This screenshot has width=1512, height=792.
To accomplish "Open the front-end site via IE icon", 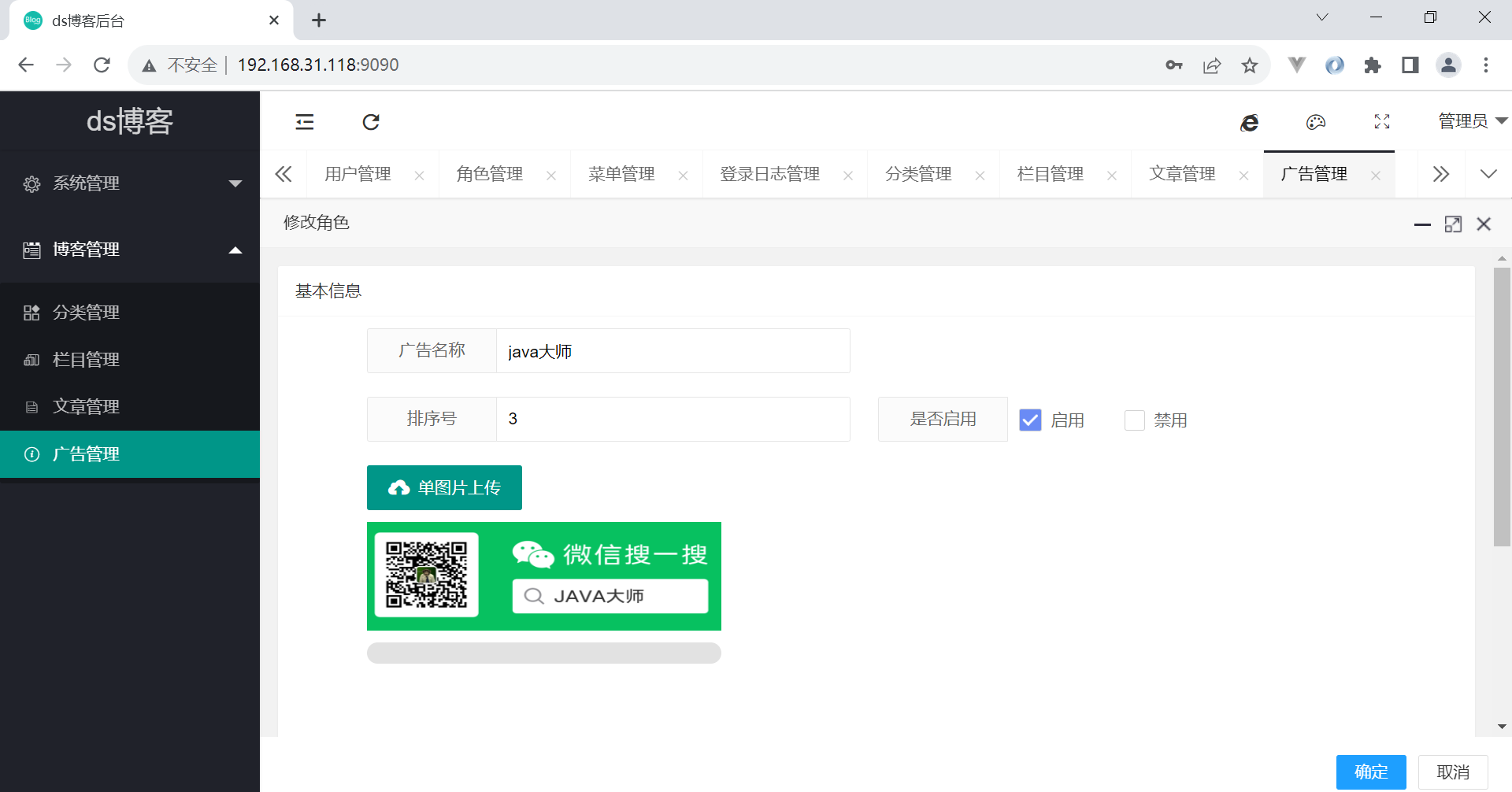I will (x=1250, y=122).
